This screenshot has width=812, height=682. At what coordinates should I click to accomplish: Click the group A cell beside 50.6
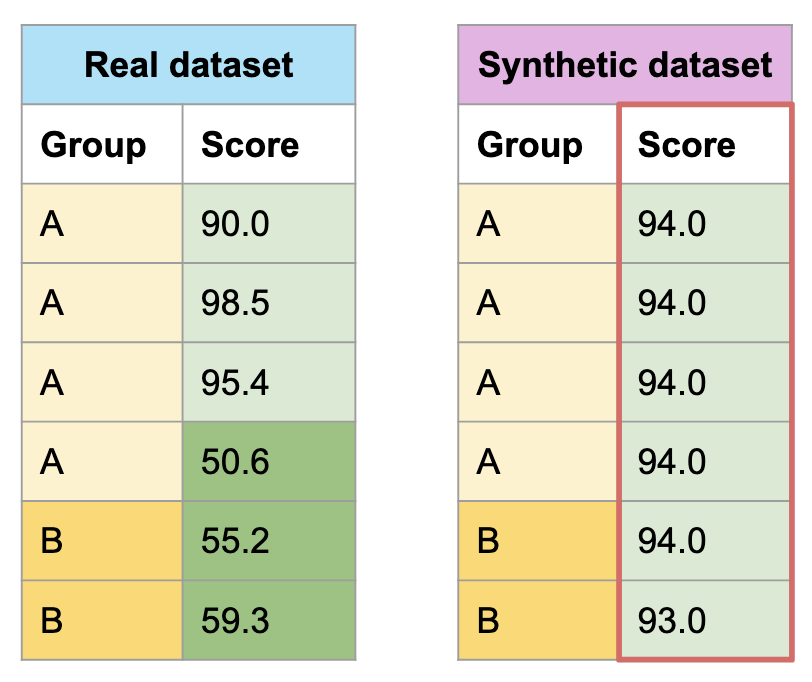(102, 461)
